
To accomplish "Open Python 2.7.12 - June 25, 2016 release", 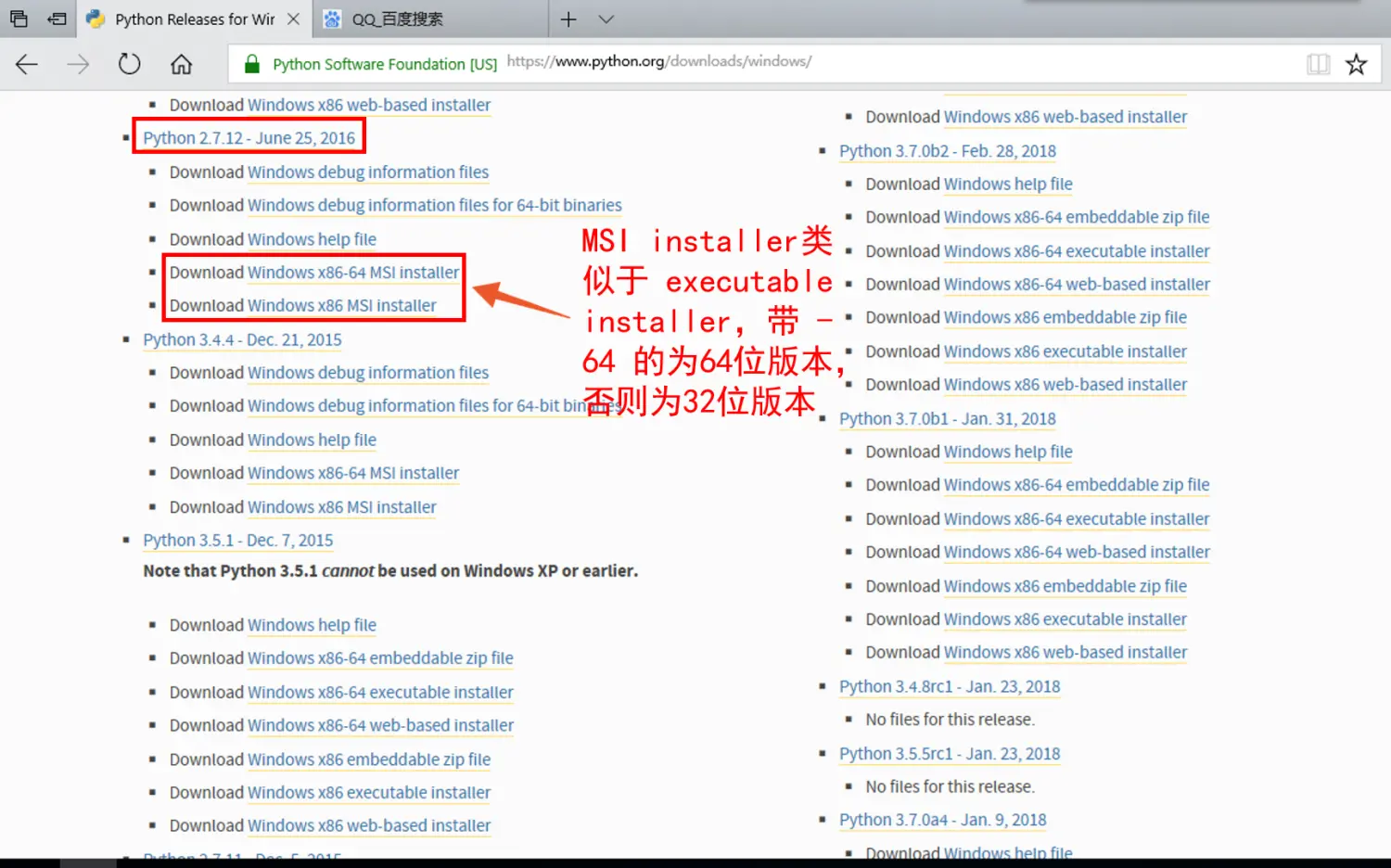I will click(249, 138).
